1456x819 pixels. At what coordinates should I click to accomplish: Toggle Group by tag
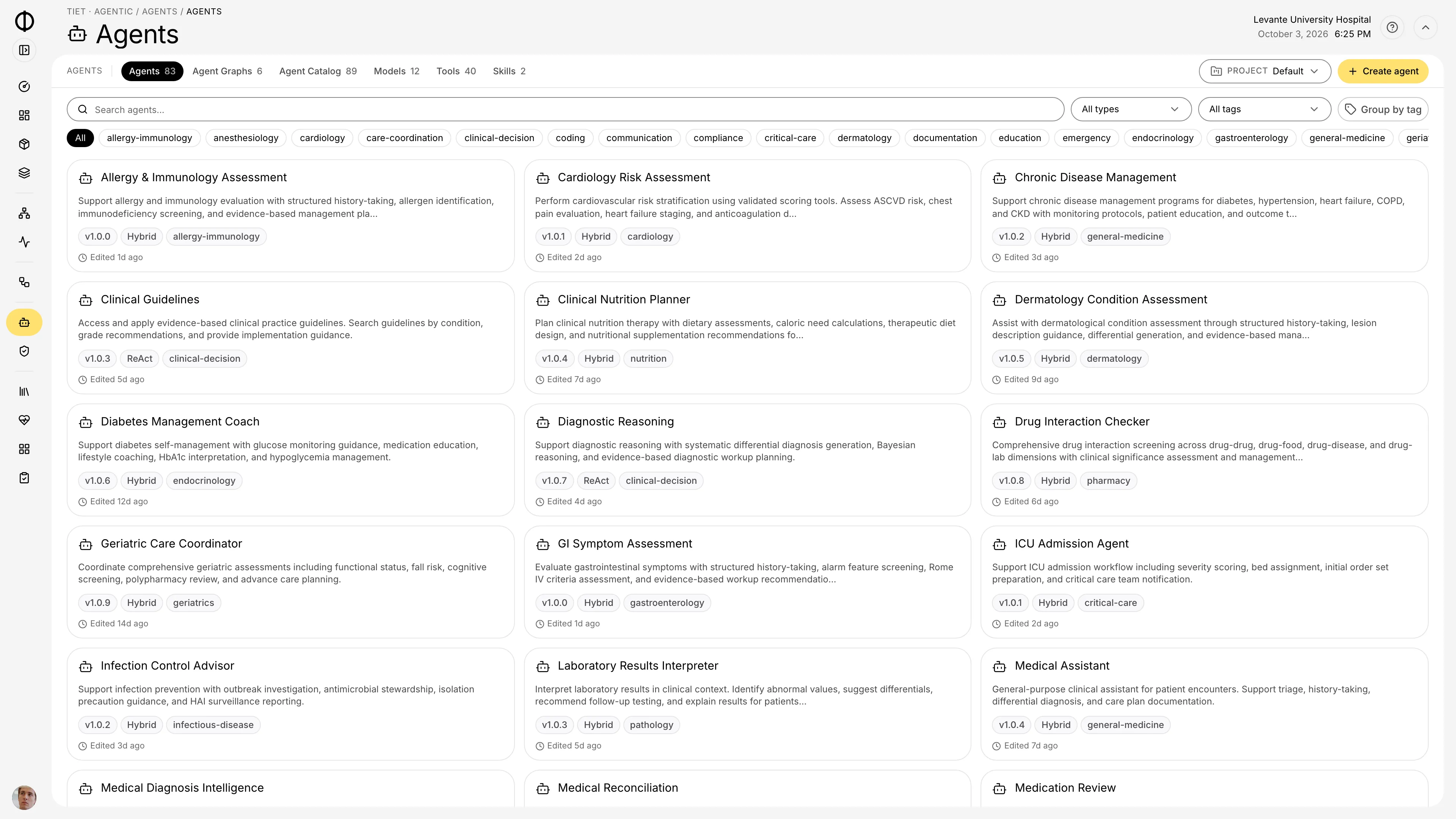coord(1382,110)
